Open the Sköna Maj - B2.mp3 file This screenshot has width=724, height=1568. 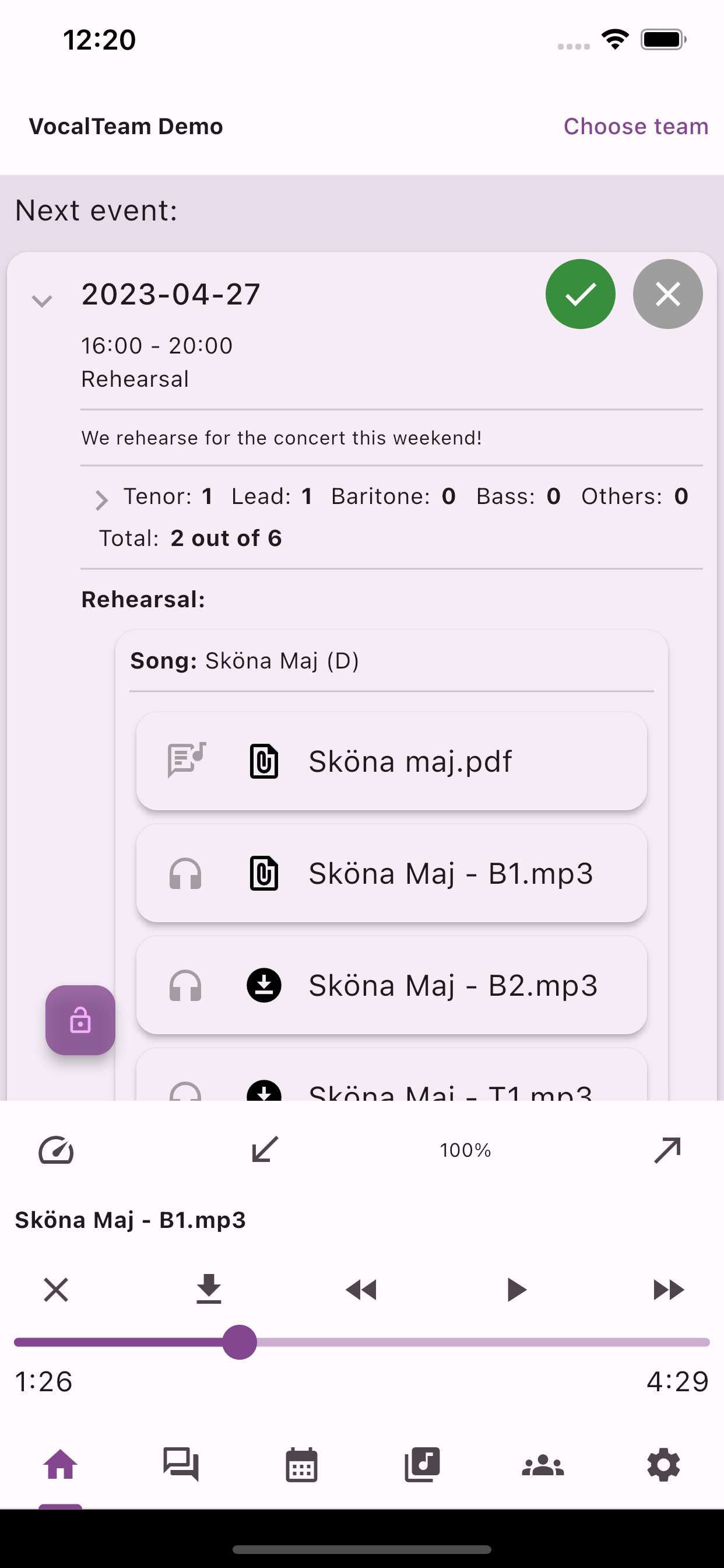click(x=392, y=985)
